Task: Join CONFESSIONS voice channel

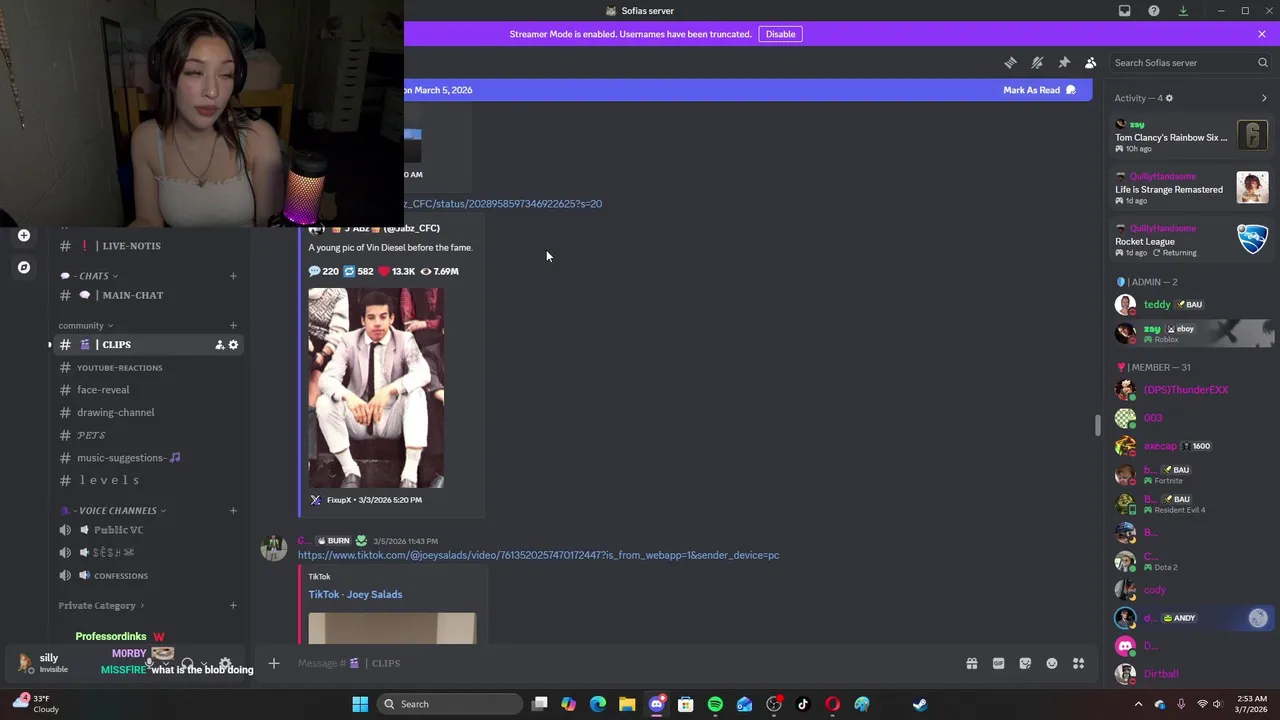Action: (x=148, y=576)
